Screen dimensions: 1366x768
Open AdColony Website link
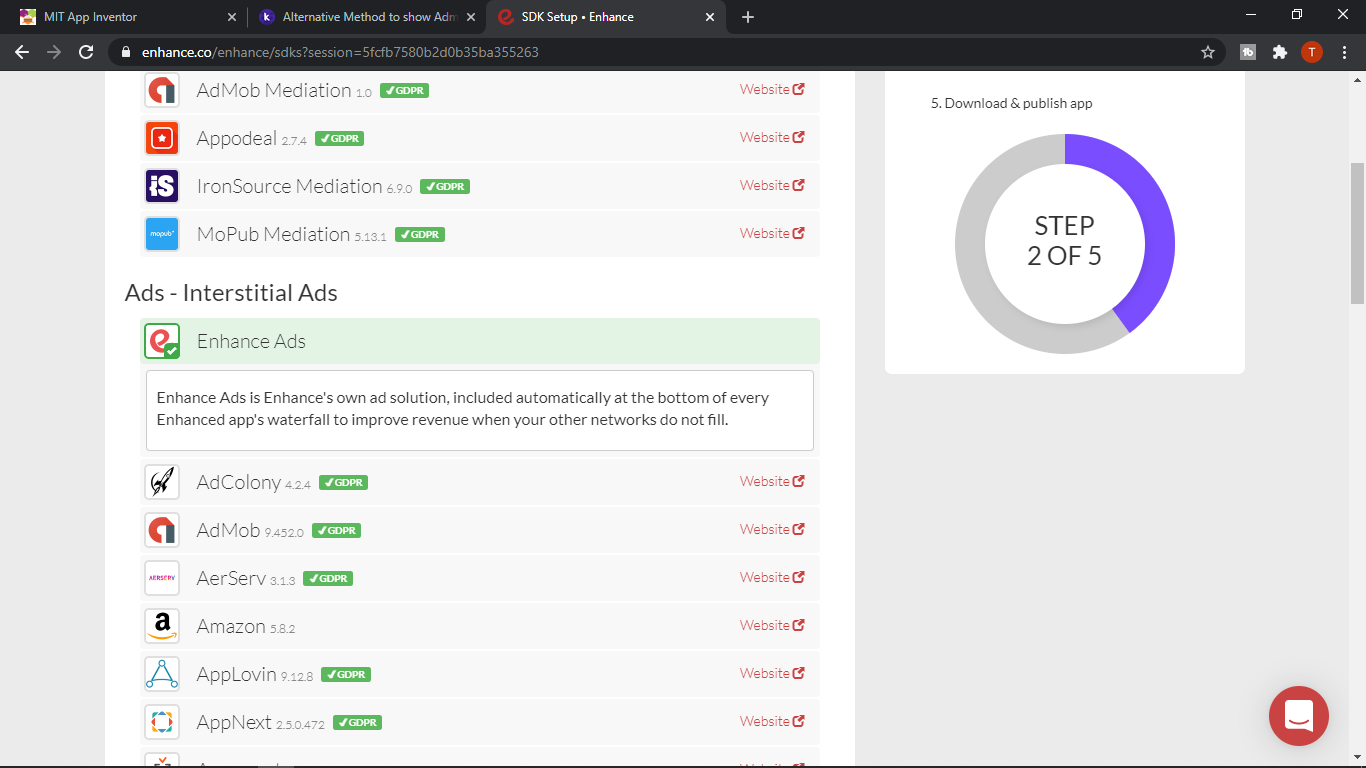pos(772,481)
